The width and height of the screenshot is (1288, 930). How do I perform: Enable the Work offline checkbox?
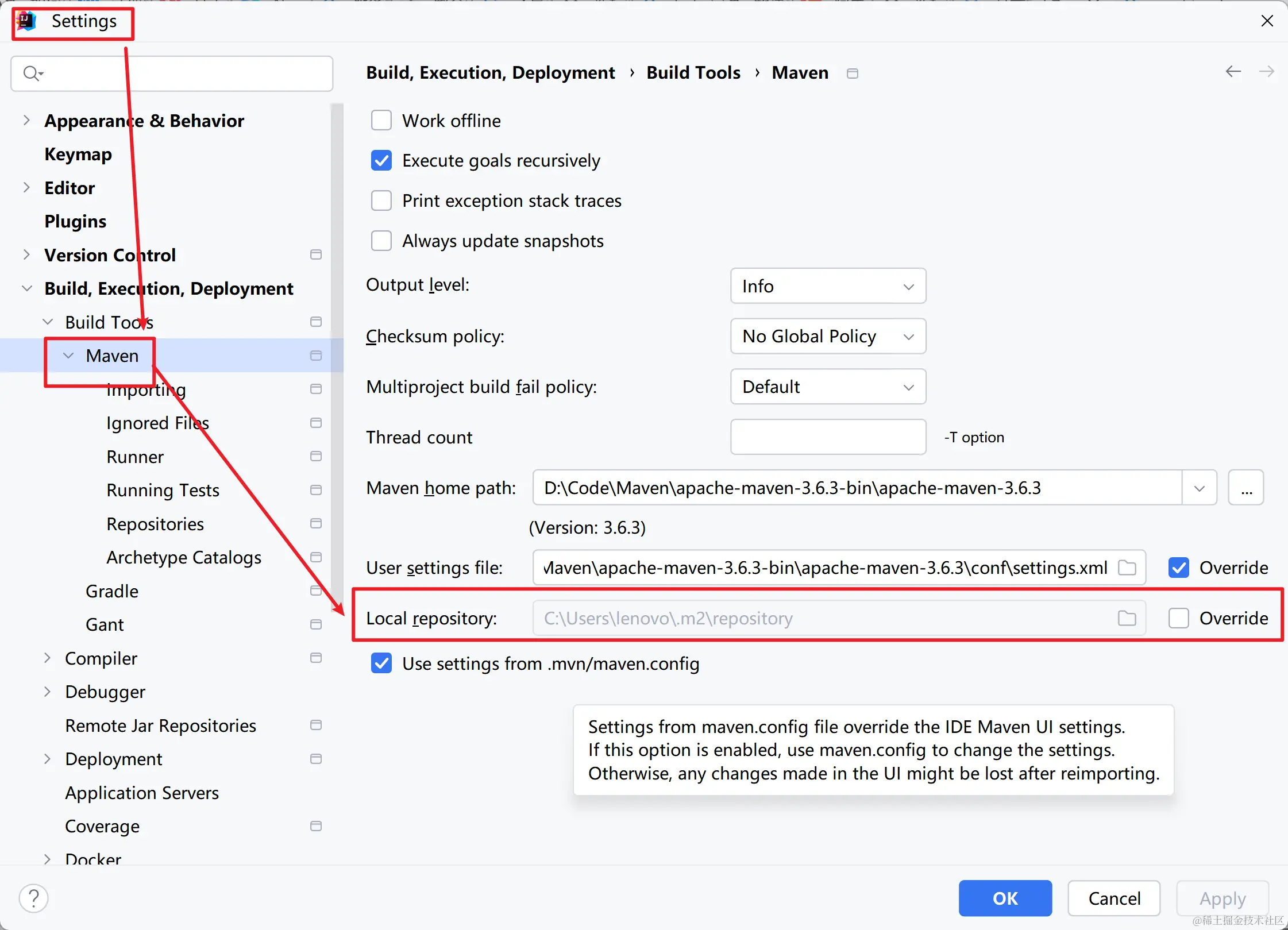pyautogui.click(x=381, y=121)
